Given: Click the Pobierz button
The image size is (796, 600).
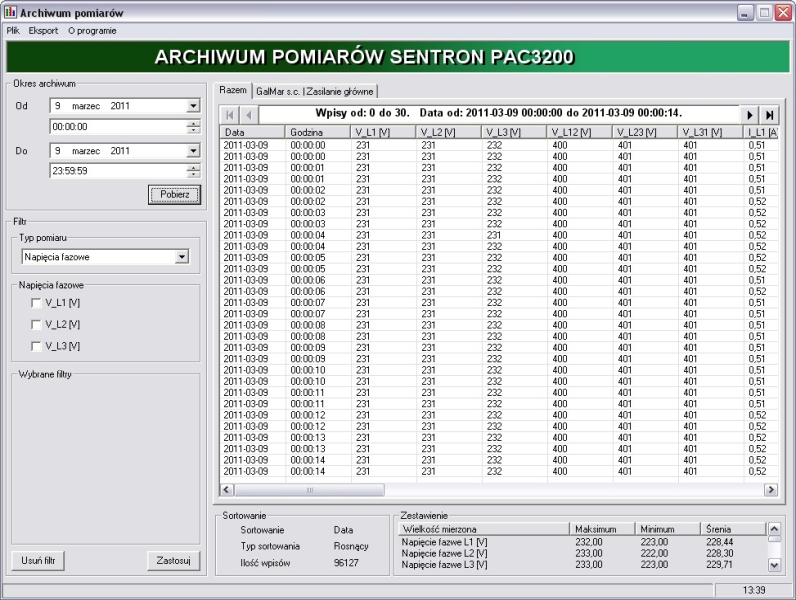Looking at the screenshot, I should [x=175, y=194].
